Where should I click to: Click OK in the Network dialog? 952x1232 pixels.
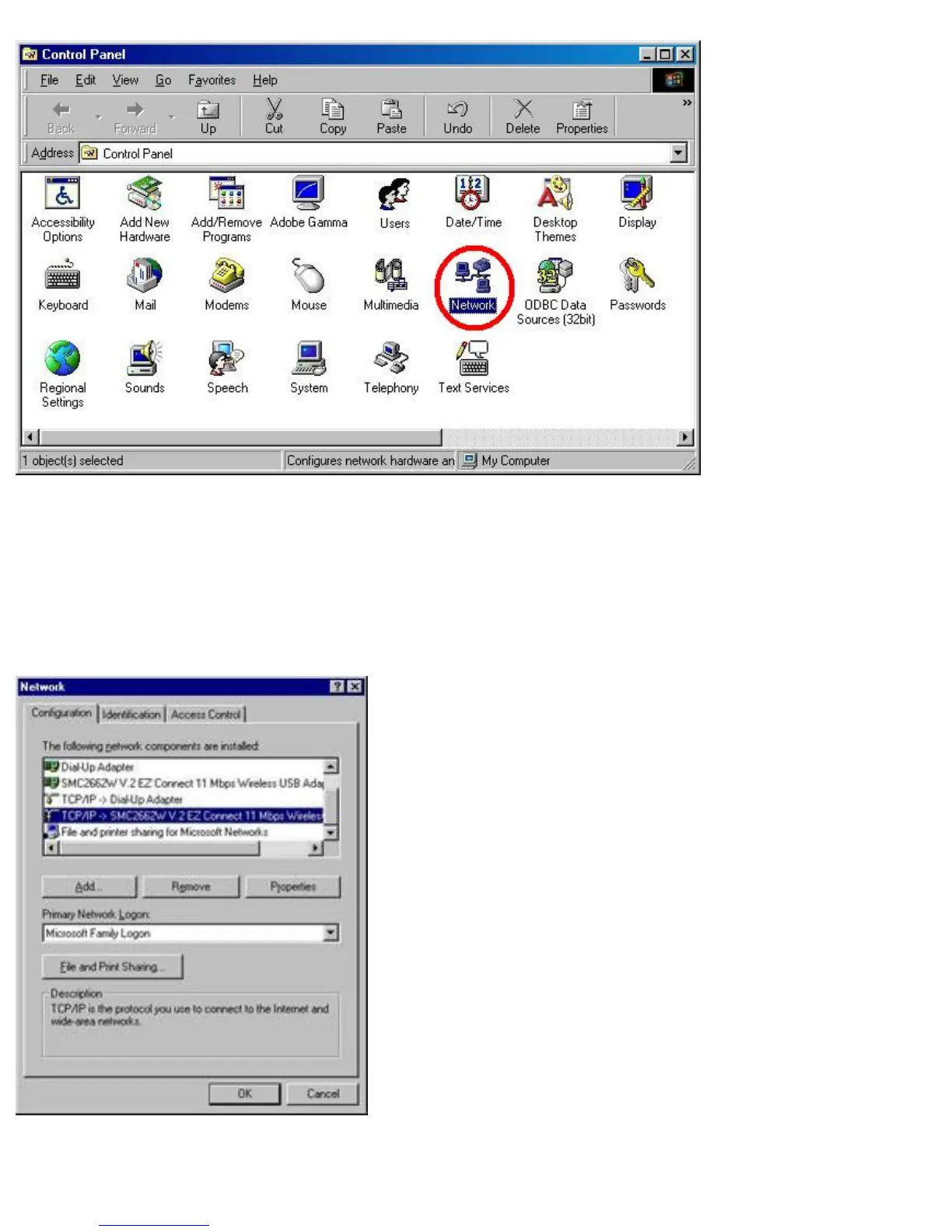point(244,1094)
